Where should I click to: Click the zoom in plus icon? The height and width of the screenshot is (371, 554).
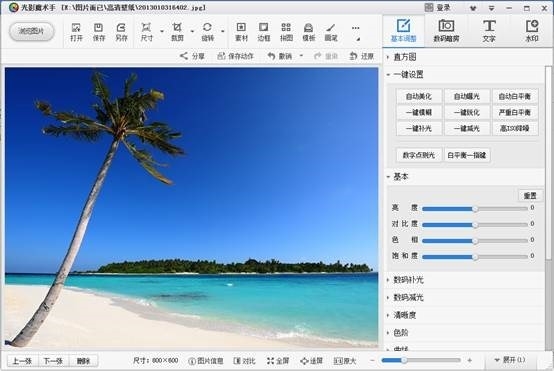[x=470, y=360]
